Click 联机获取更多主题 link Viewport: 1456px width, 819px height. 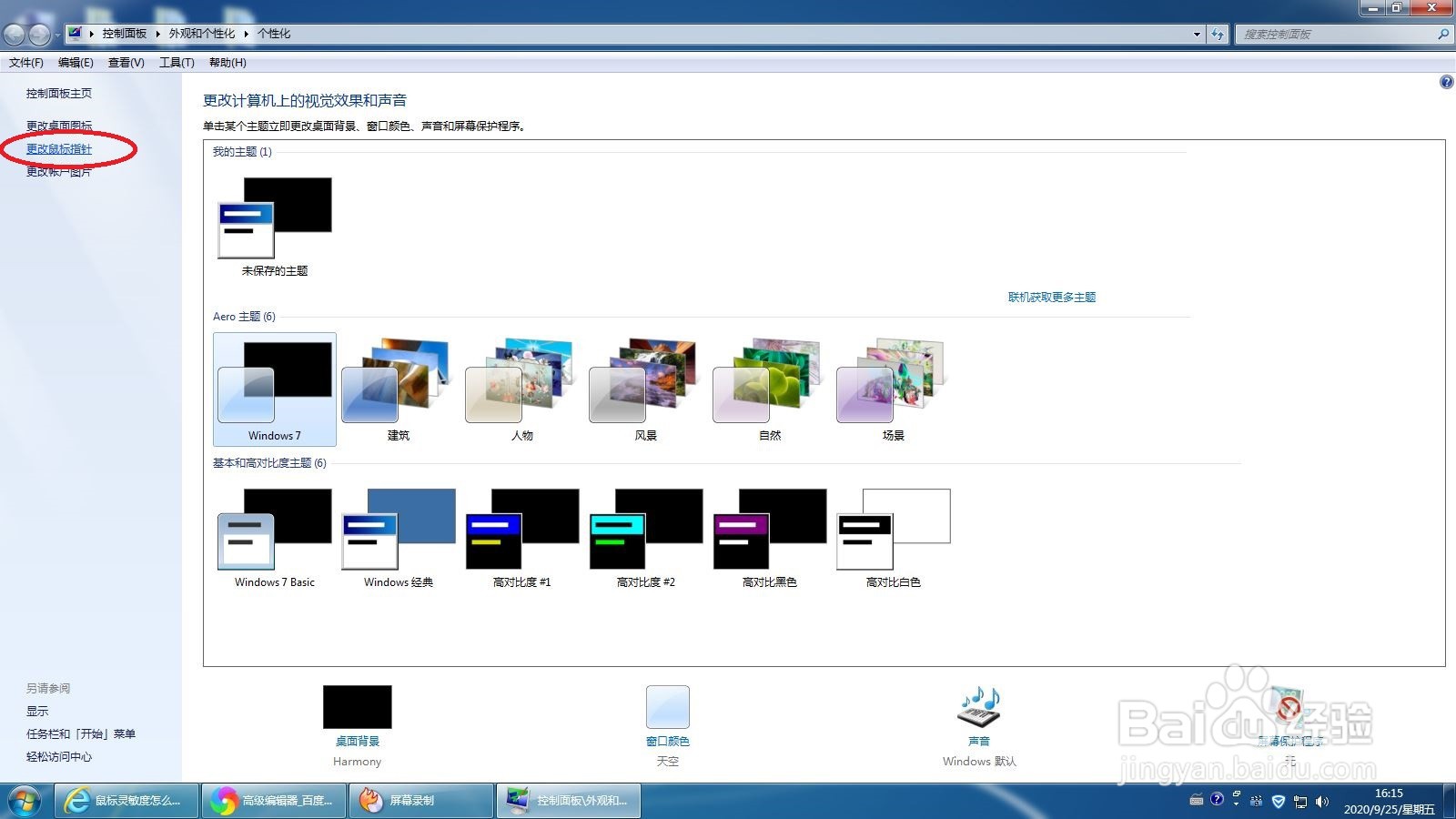[x=1052, y=298]
